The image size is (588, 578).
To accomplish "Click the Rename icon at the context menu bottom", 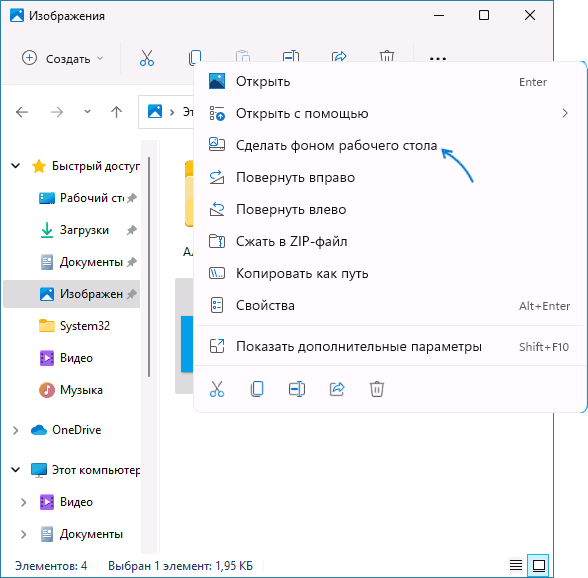I will (297, 389).
